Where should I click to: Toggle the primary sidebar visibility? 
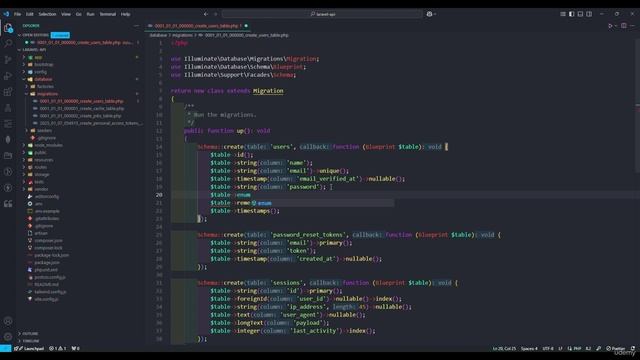click(571, 14)
